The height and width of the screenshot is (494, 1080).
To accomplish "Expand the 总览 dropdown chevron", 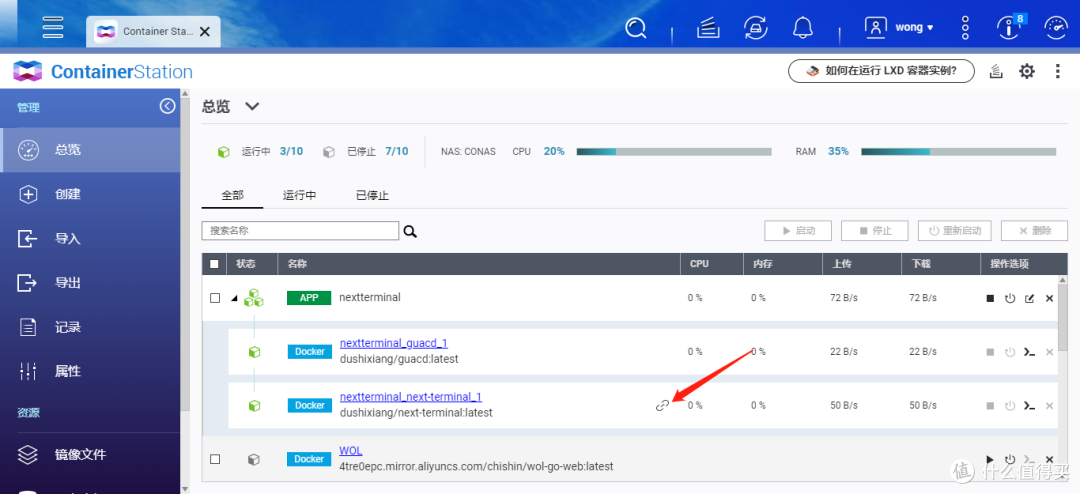I will [252, 106].
